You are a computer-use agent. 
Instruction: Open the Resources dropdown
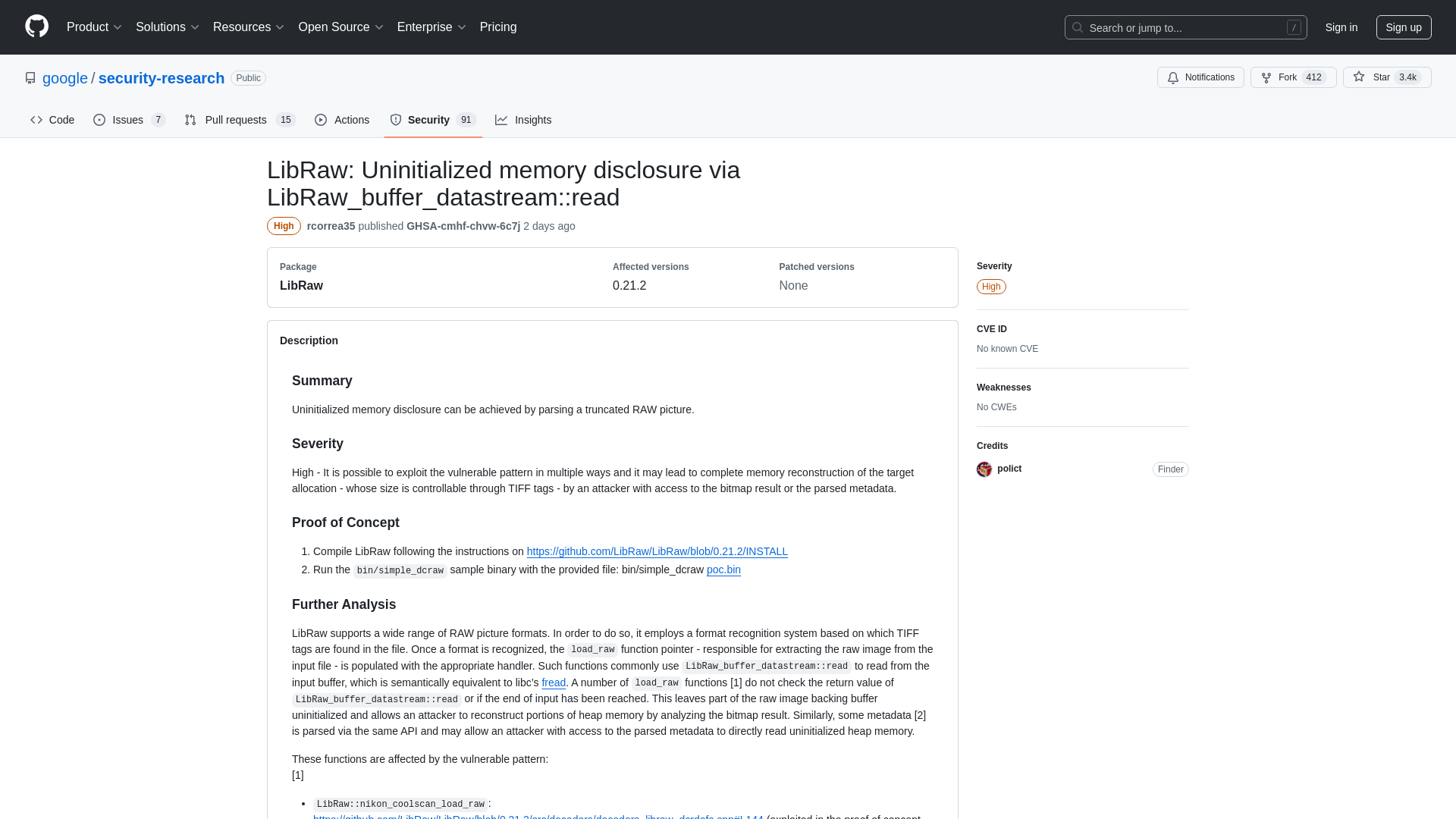point(248,27)
